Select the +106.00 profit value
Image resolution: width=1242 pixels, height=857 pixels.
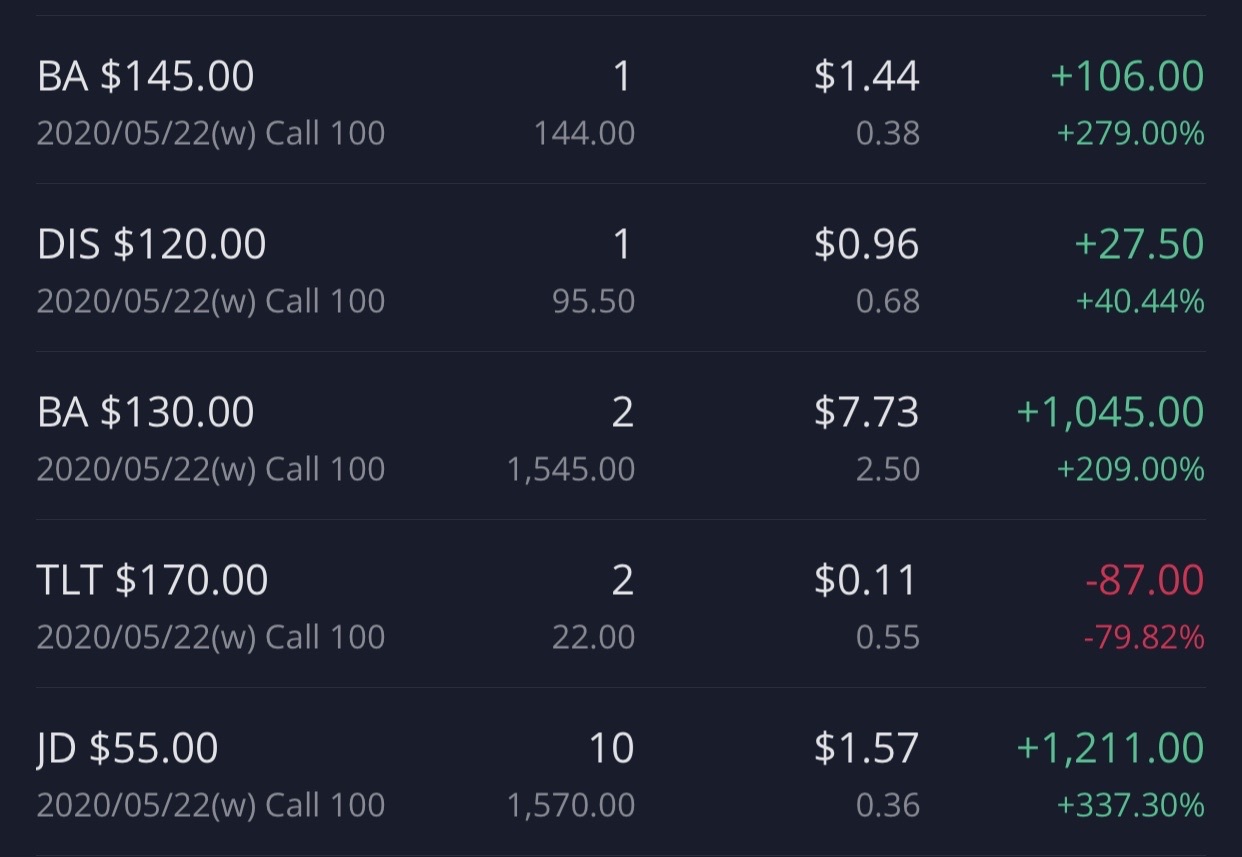[x=1127, y=76]
